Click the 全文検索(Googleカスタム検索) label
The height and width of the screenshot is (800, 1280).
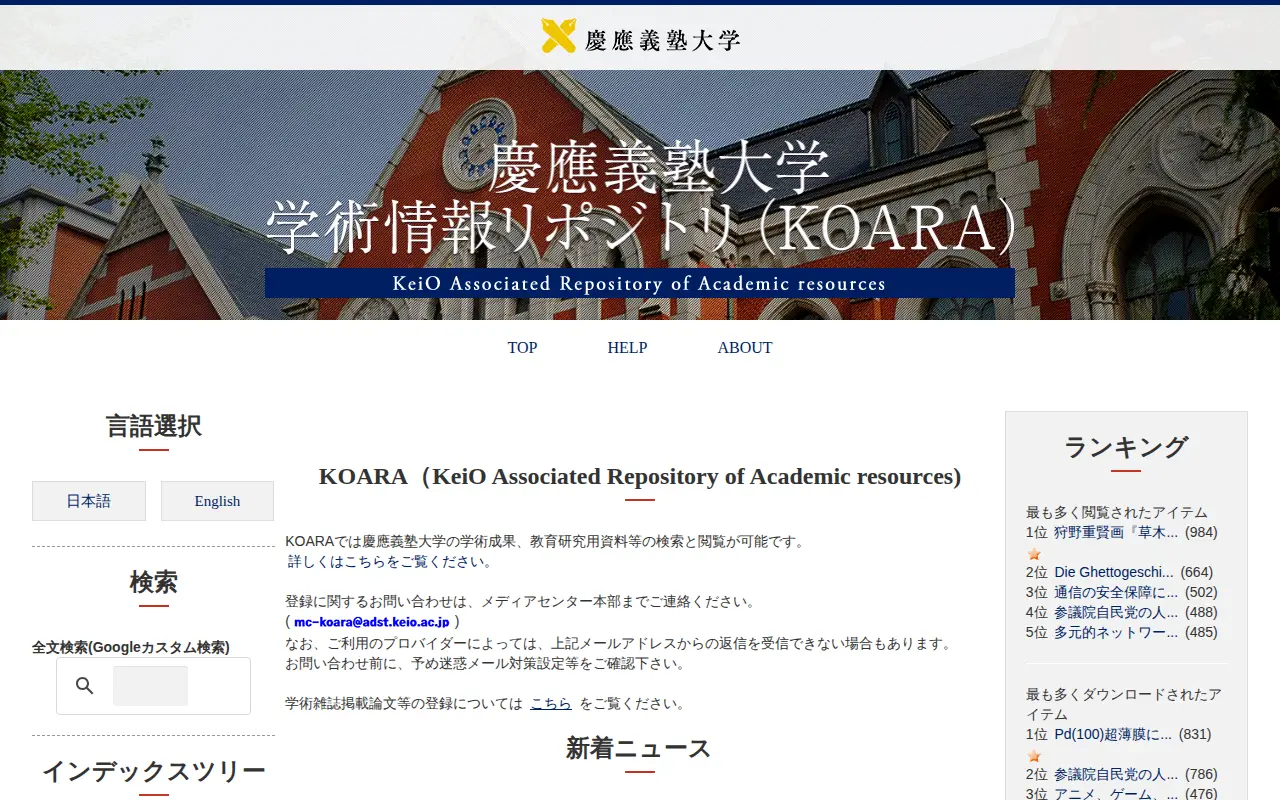click(x=131, y=647)
